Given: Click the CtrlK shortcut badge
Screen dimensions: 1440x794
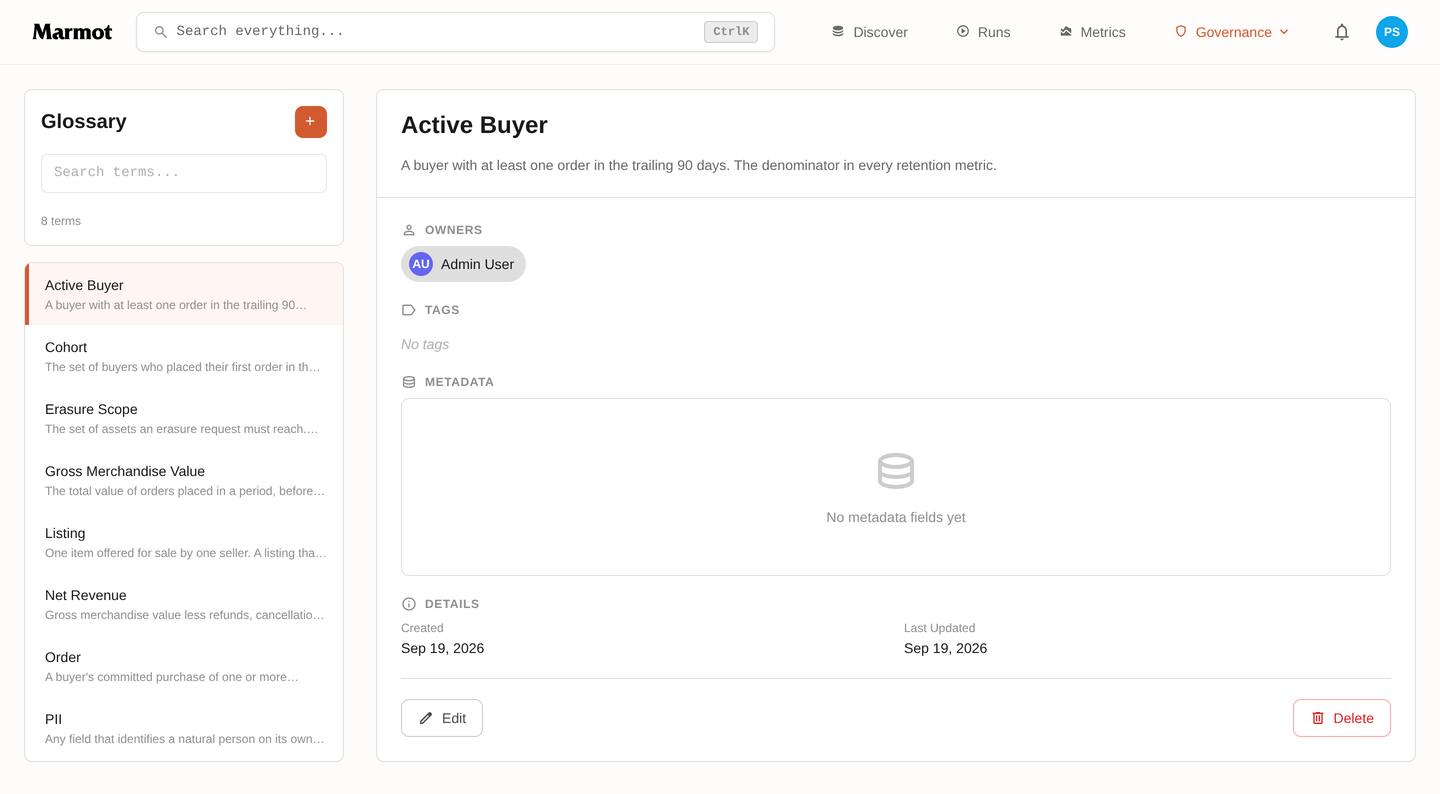Looking at the screenshot, I should point(731,32).
